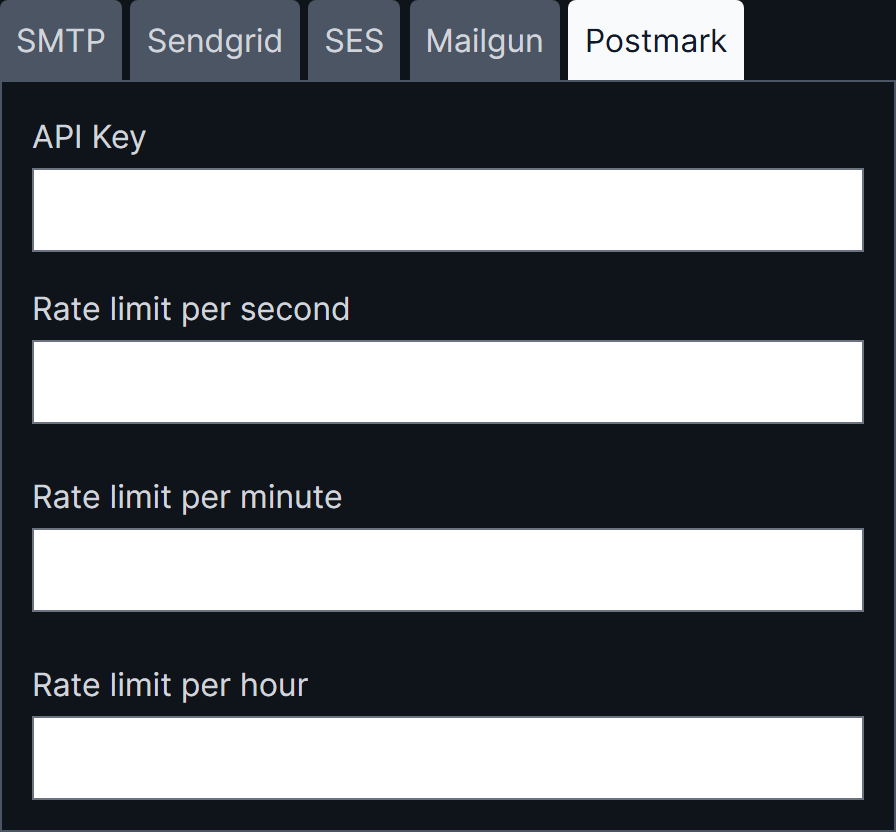
Task: Activate the per-hour rate limit textbox
Action: point(448,758)
